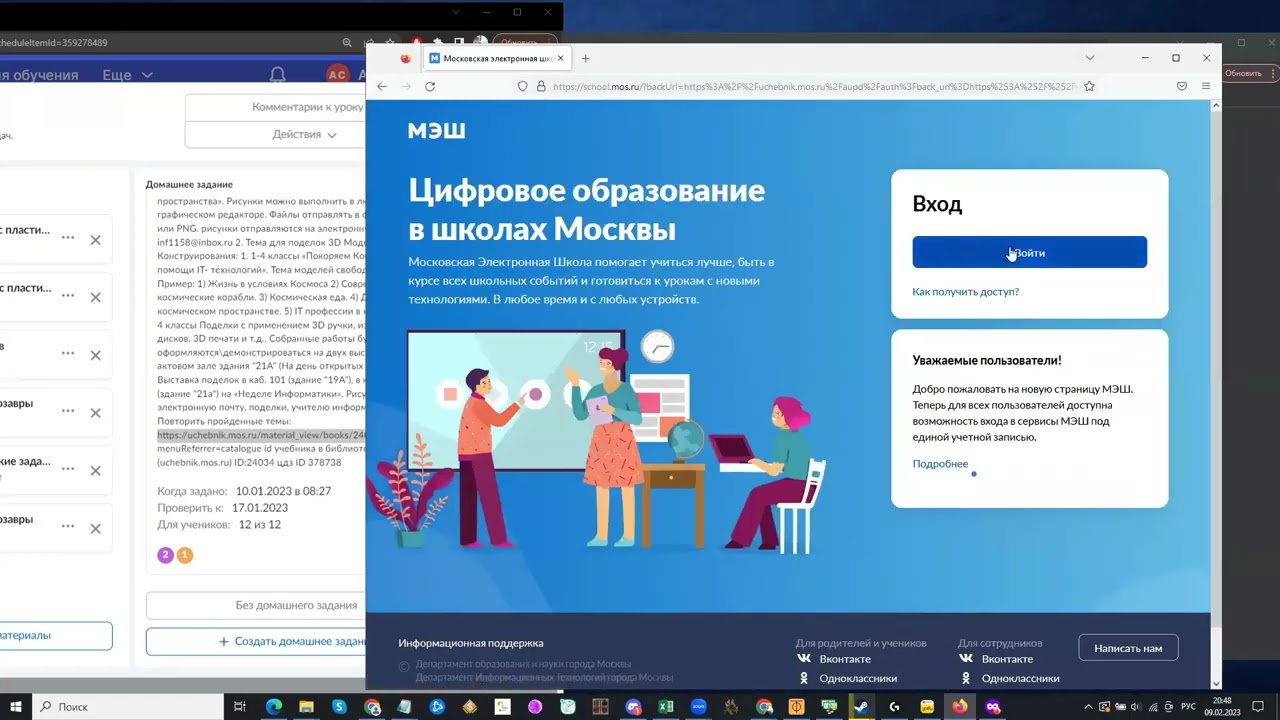
Task: Click the Firefox back arrow
Action: tap(382, 87)
